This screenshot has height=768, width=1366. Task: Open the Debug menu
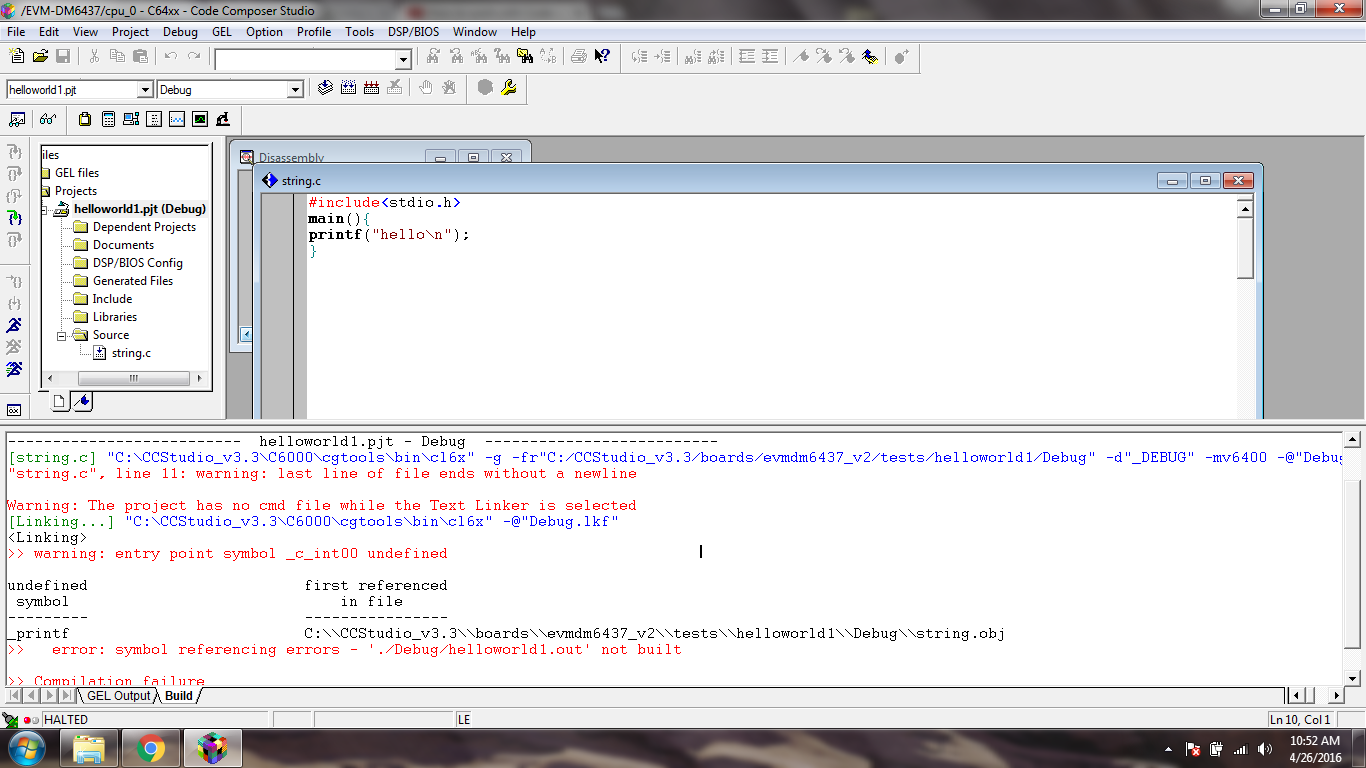[180, 32]
